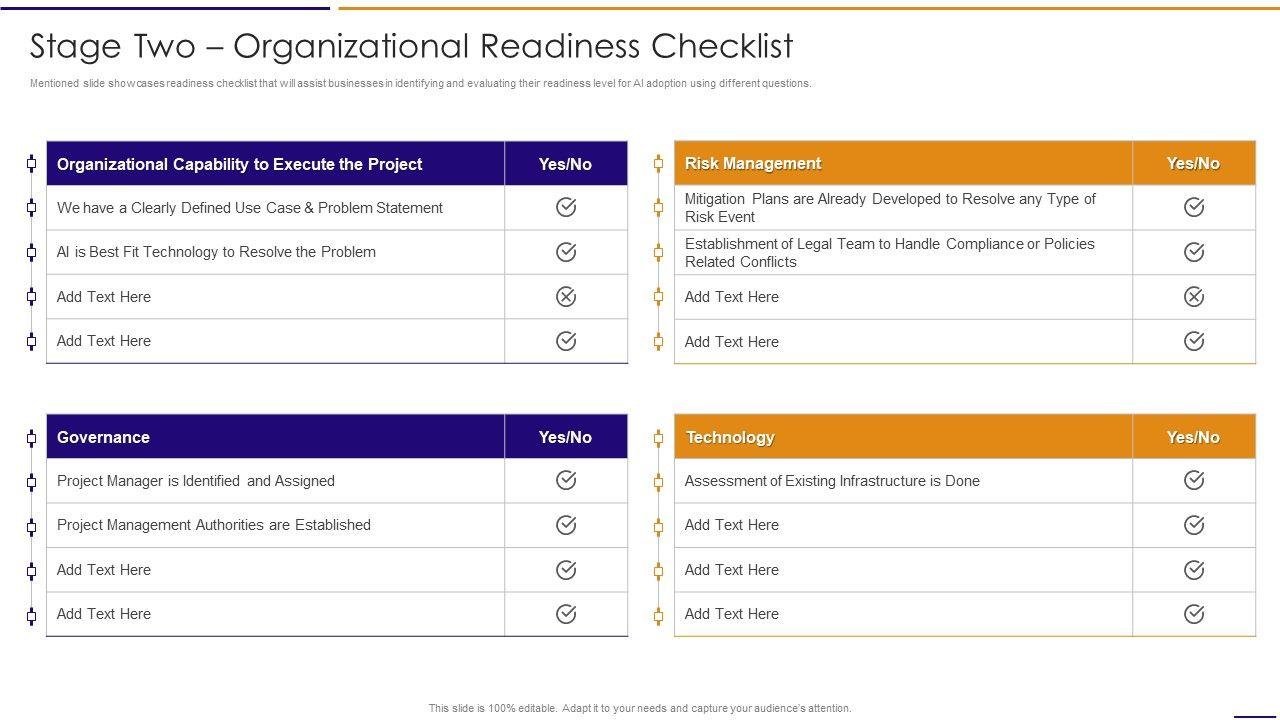This screenshot has height=720, width=1280.
Task: Click the slide title Stage Two Organizational Readiness Checklist
Action: (x=411, y=46)
